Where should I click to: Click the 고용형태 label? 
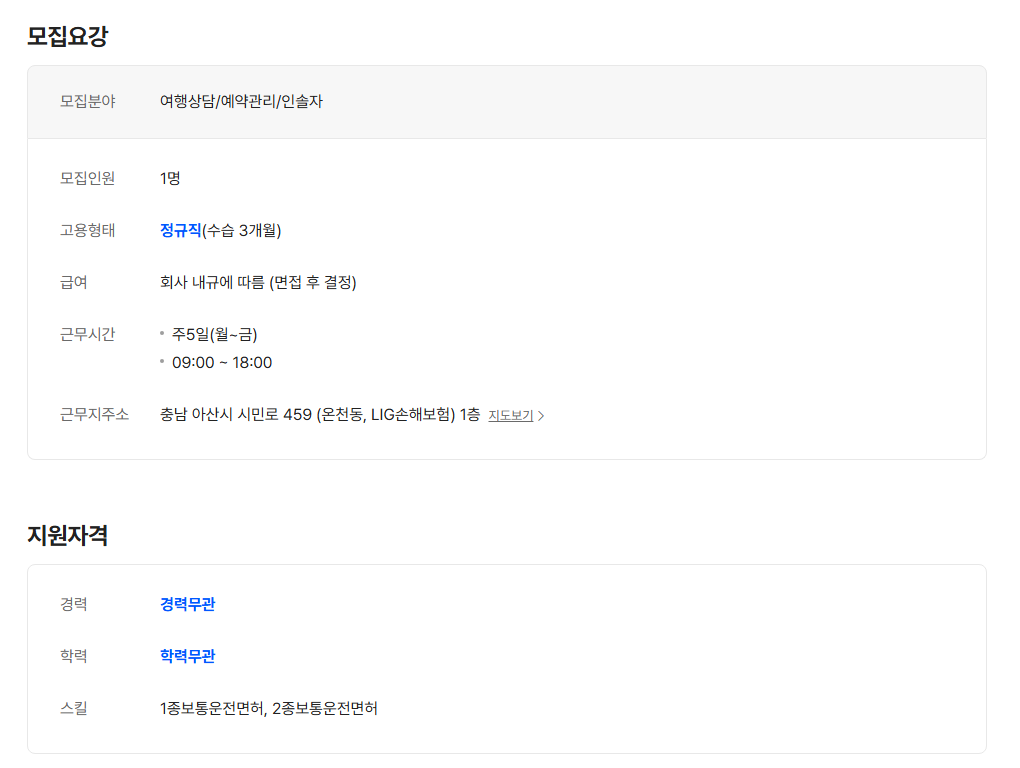coord(87,230)
